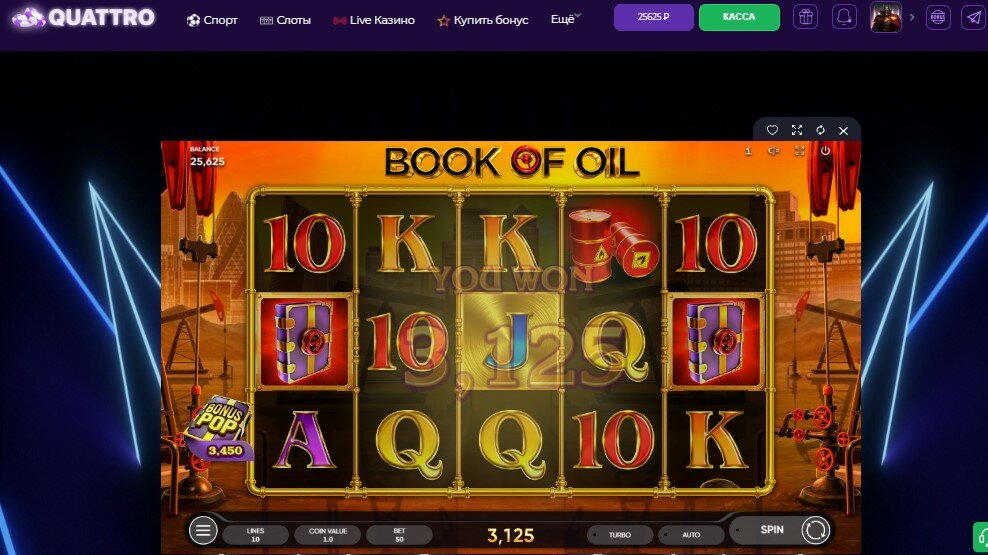Open the Lines 10 selector
The width and height of the screenshot is (988, 555).
point(255,534)
